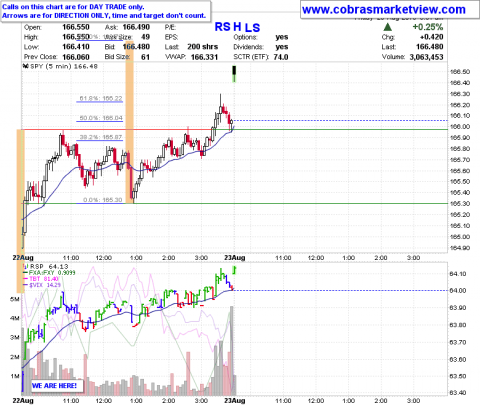Click the 50.0% Fibonacci level label
This screenshot has height=406, width=480.
pos(101,118)
